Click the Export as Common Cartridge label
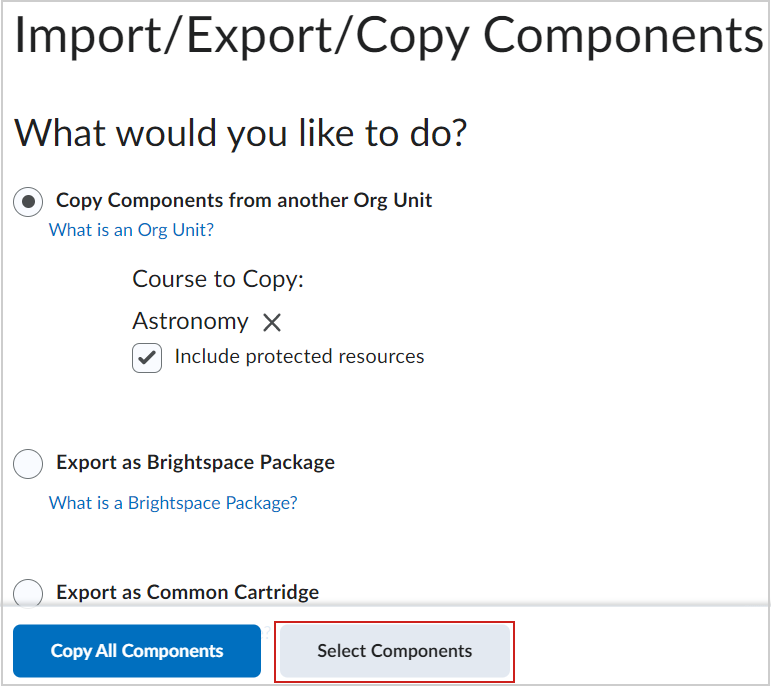 tap(187, 592)
